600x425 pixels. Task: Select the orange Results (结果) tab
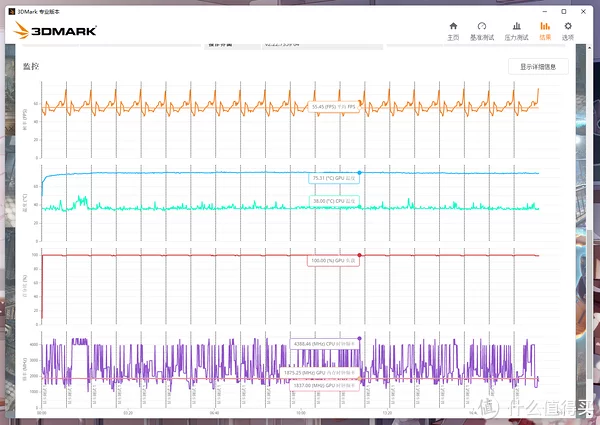[545, 31]
